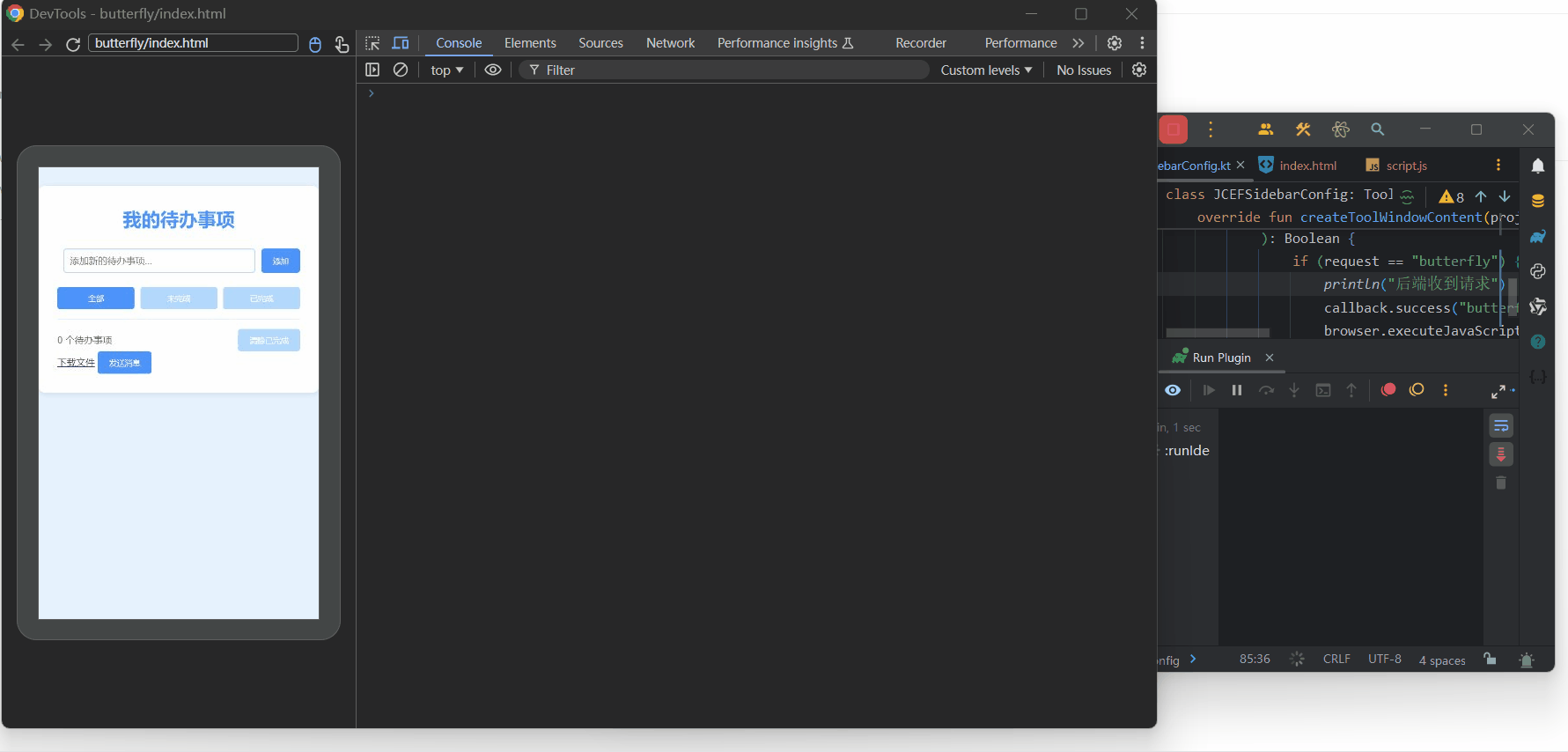Toggle scroll to end in run console
1568x752 pixels.
(x=1501, y=454)
